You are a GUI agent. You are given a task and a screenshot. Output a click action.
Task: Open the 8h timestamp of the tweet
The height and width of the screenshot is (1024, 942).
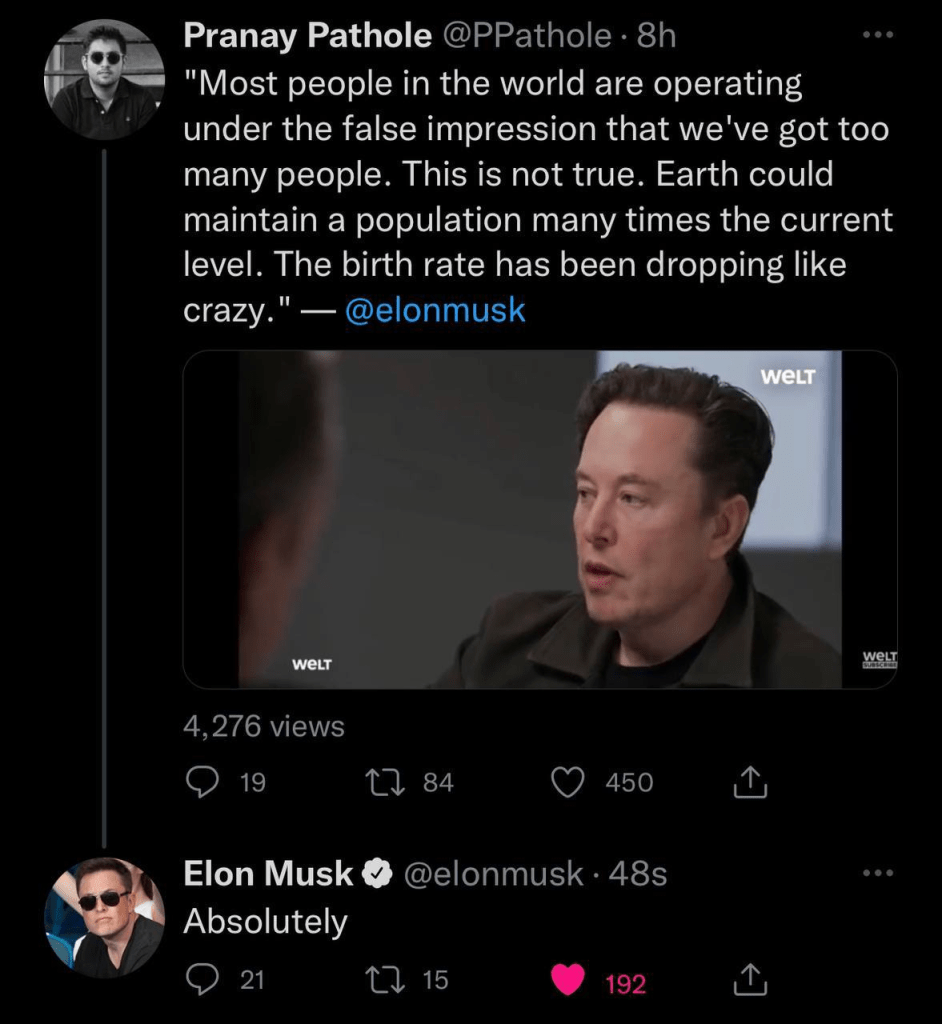[x=657, y=36]
